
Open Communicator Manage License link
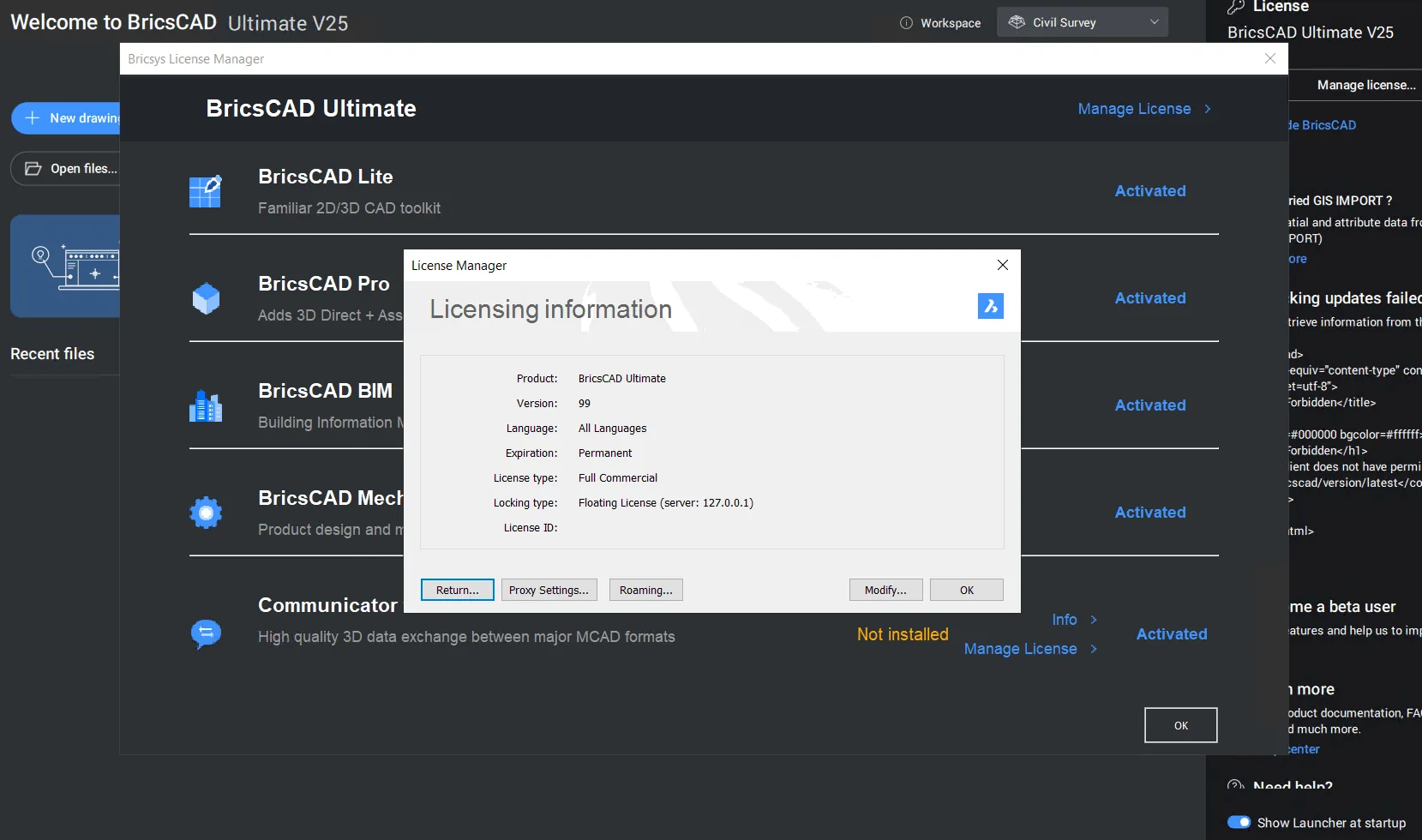[1020, 649]
